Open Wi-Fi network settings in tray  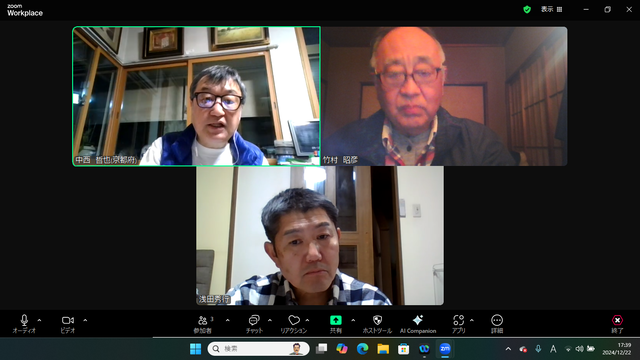click(x=568, y=349)
